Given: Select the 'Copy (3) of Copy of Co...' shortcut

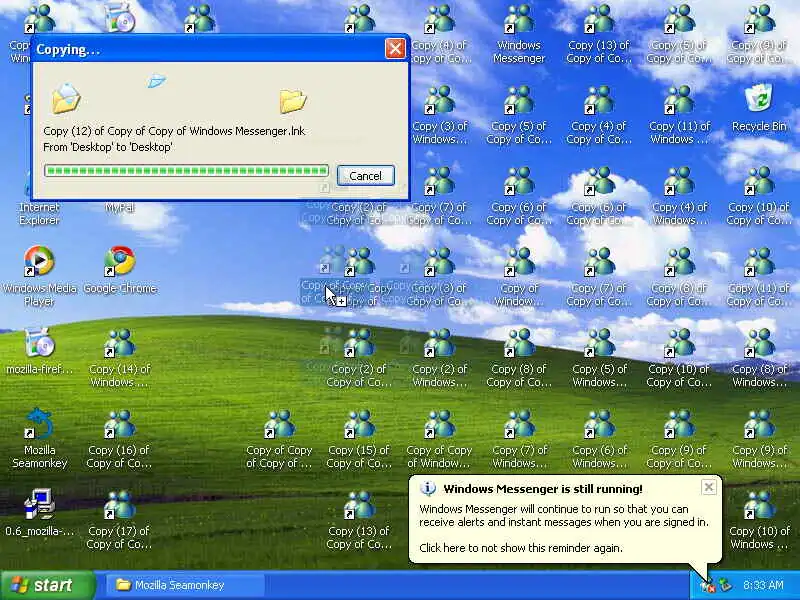Looking at the screenshot, I should (439, 277).
